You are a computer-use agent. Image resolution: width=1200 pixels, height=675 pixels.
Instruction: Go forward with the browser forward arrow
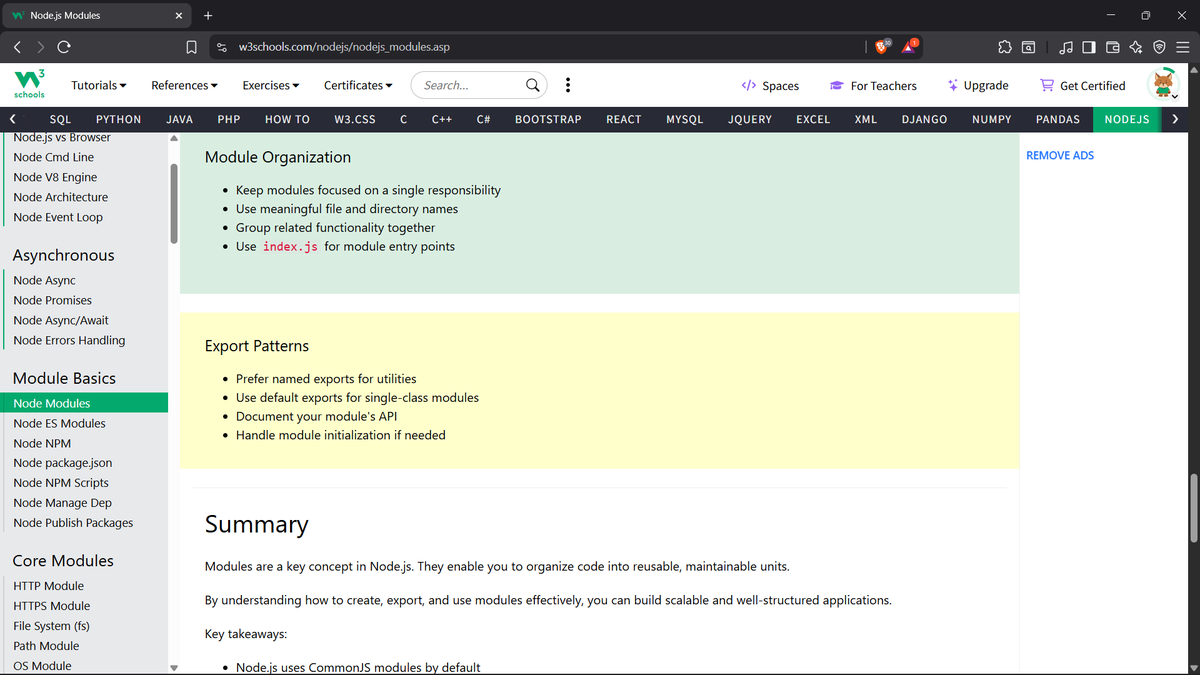pyautogui.click(x=40, y=46)
